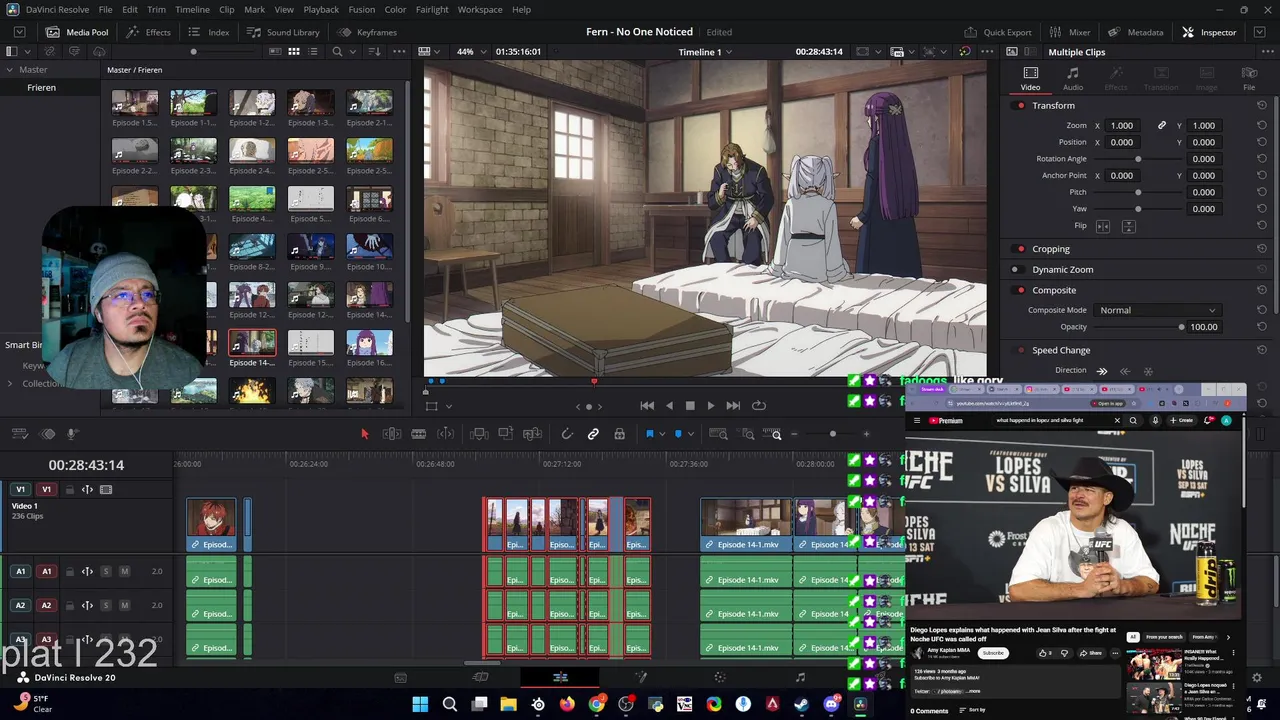
Task: Mute track A1 with M button
Action: (x=124, y=571)
